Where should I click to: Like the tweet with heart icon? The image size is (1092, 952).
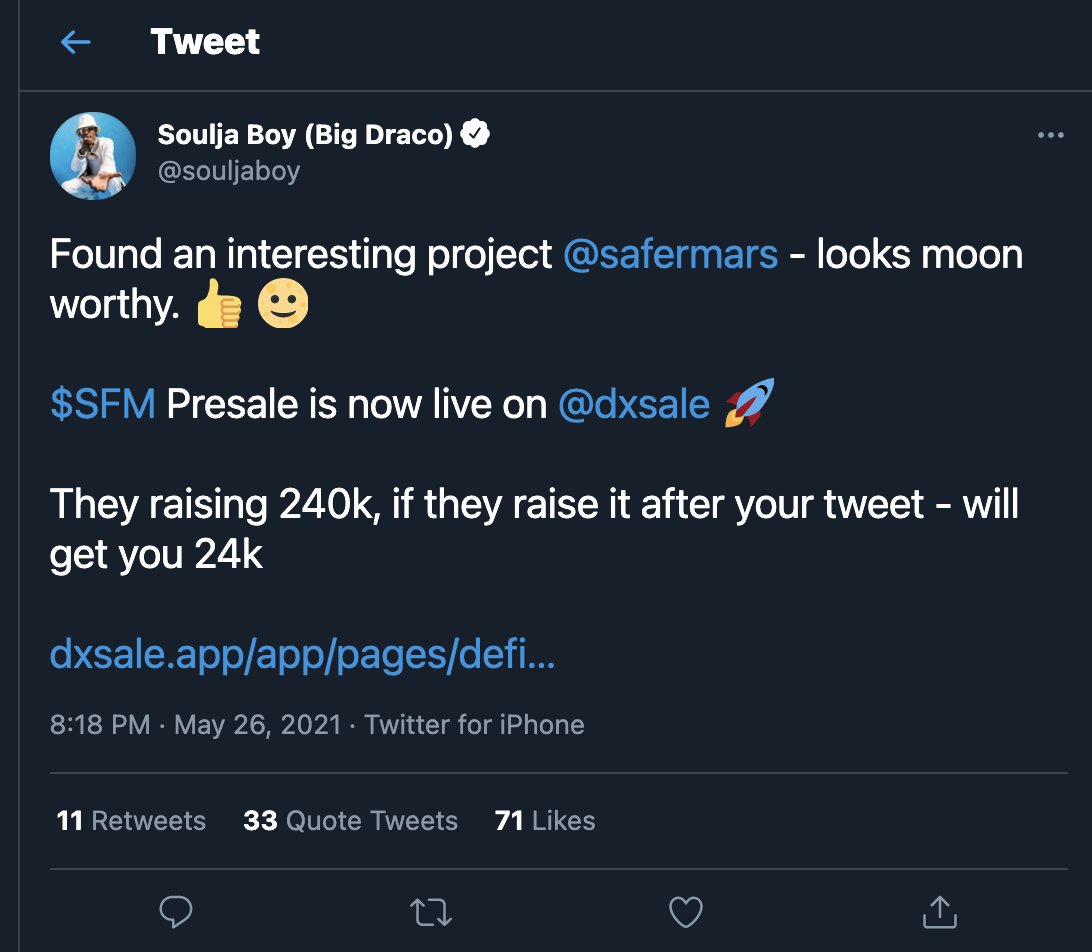(685, 911)
